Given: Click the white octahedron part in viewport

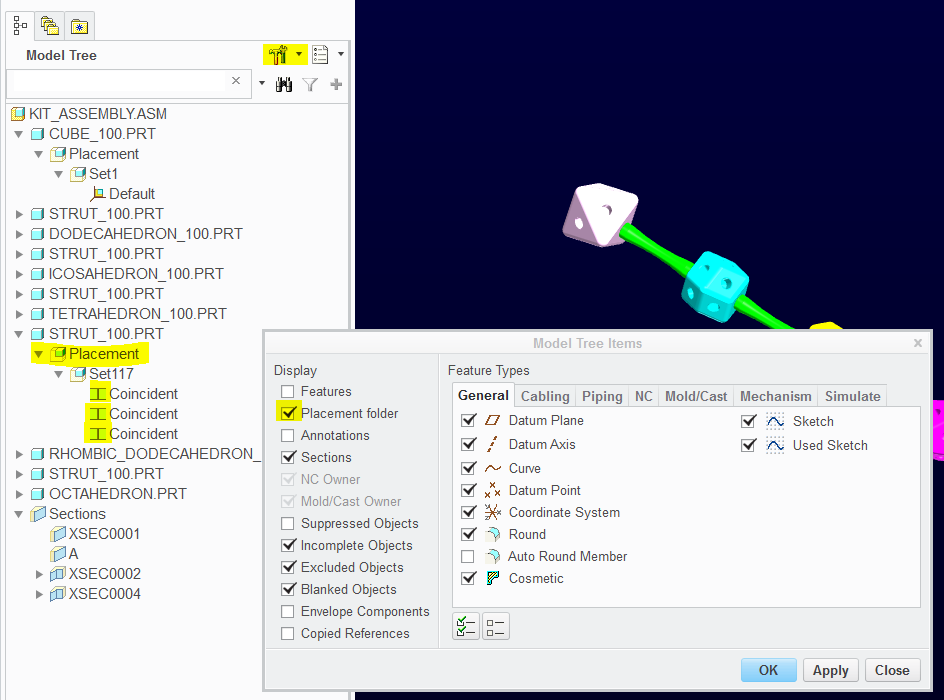Looking at the screenshot, I should [600, 214].
